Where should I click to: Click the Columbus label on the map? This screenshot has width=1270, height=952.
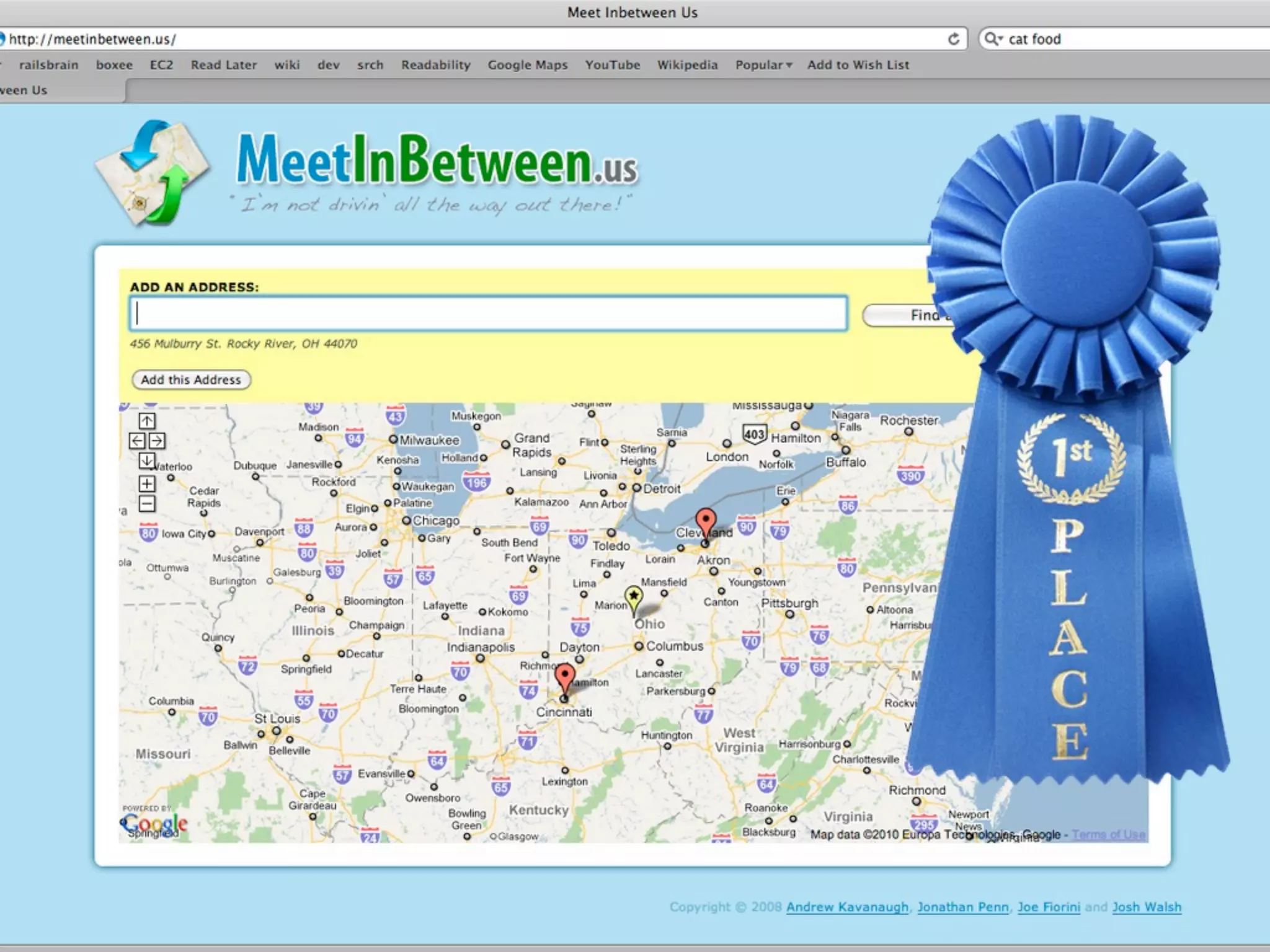pyautogui.click(x=675, y=646)
